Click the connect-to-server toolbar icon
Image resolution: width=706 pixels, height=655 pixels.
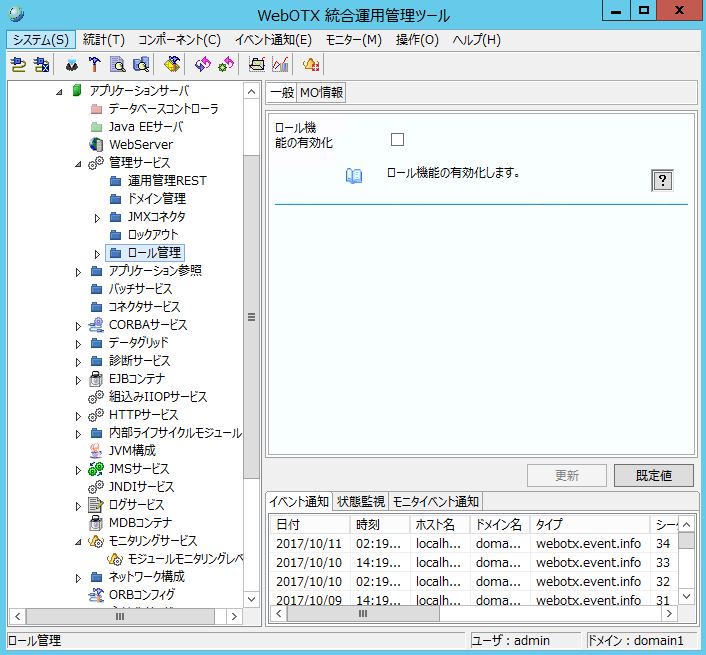[x=18, y=65]
